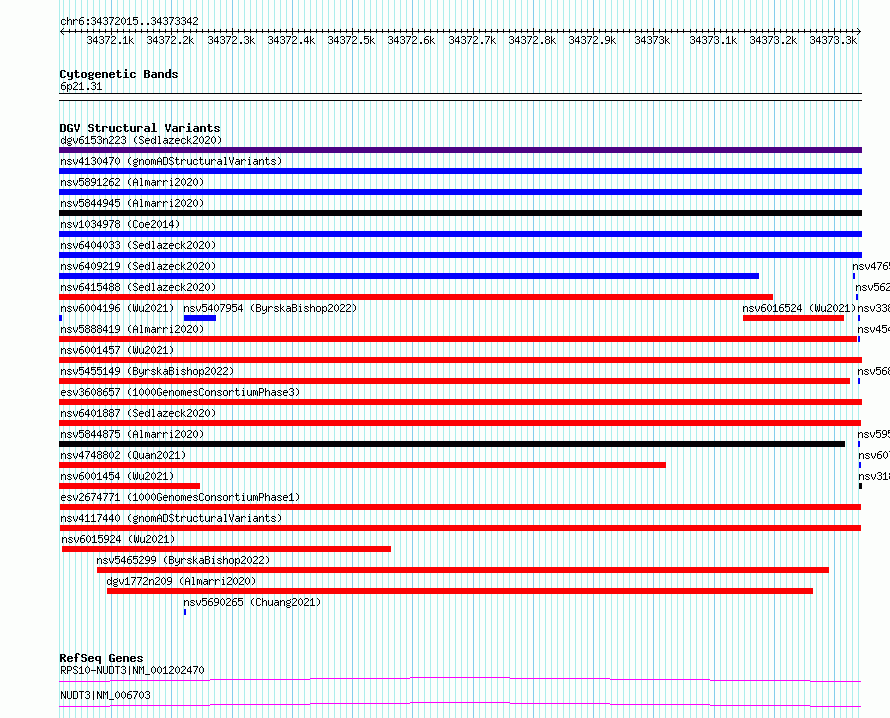The width and height of the screenshot is (890, 718).
Task: Click the short red nsv6001454 bar
Action: click(x=129, y=486)
